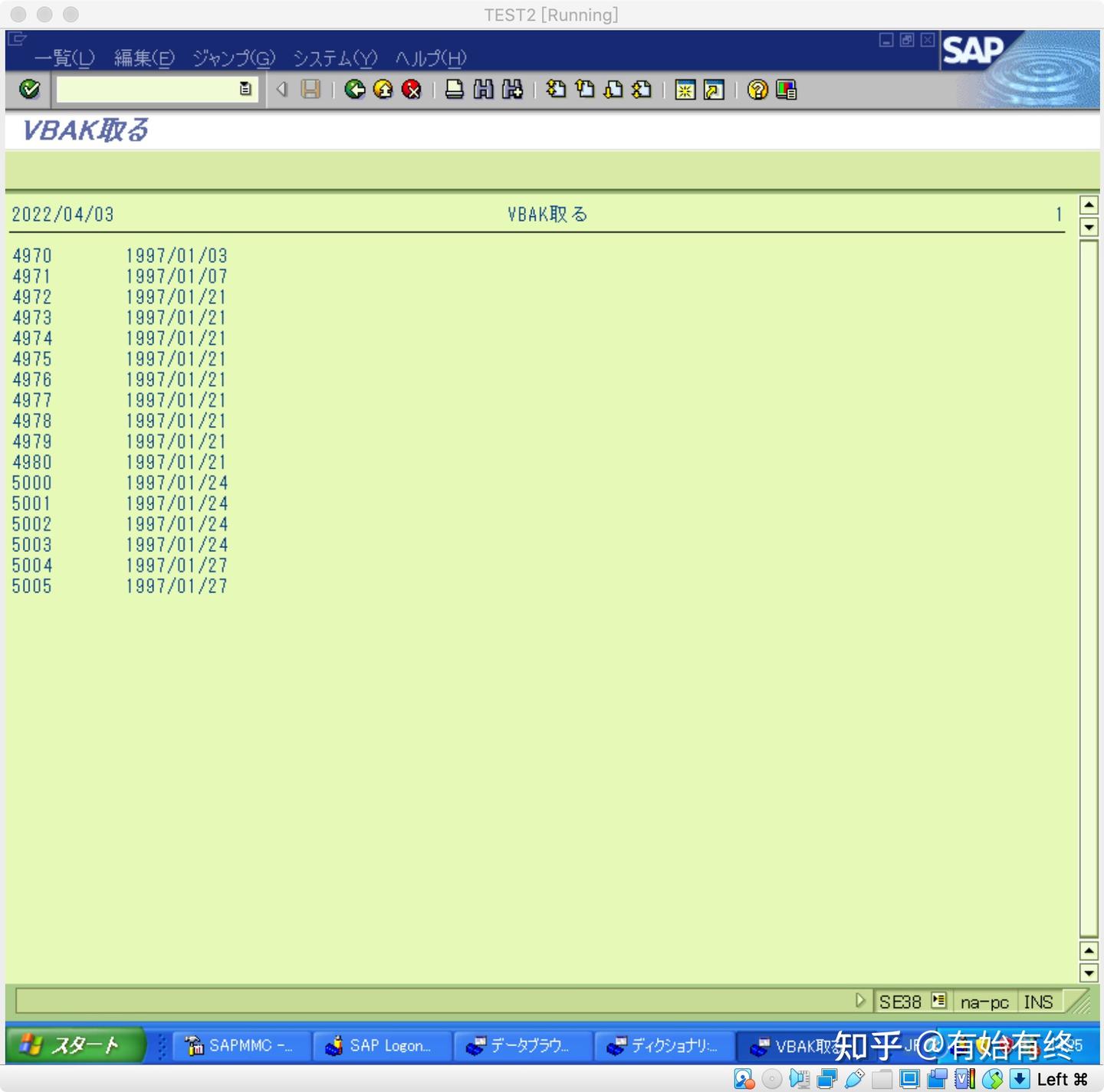Select the date 1997/01/07 in the list
Screen dimensions: 1104x1092
tap(177, 277)
